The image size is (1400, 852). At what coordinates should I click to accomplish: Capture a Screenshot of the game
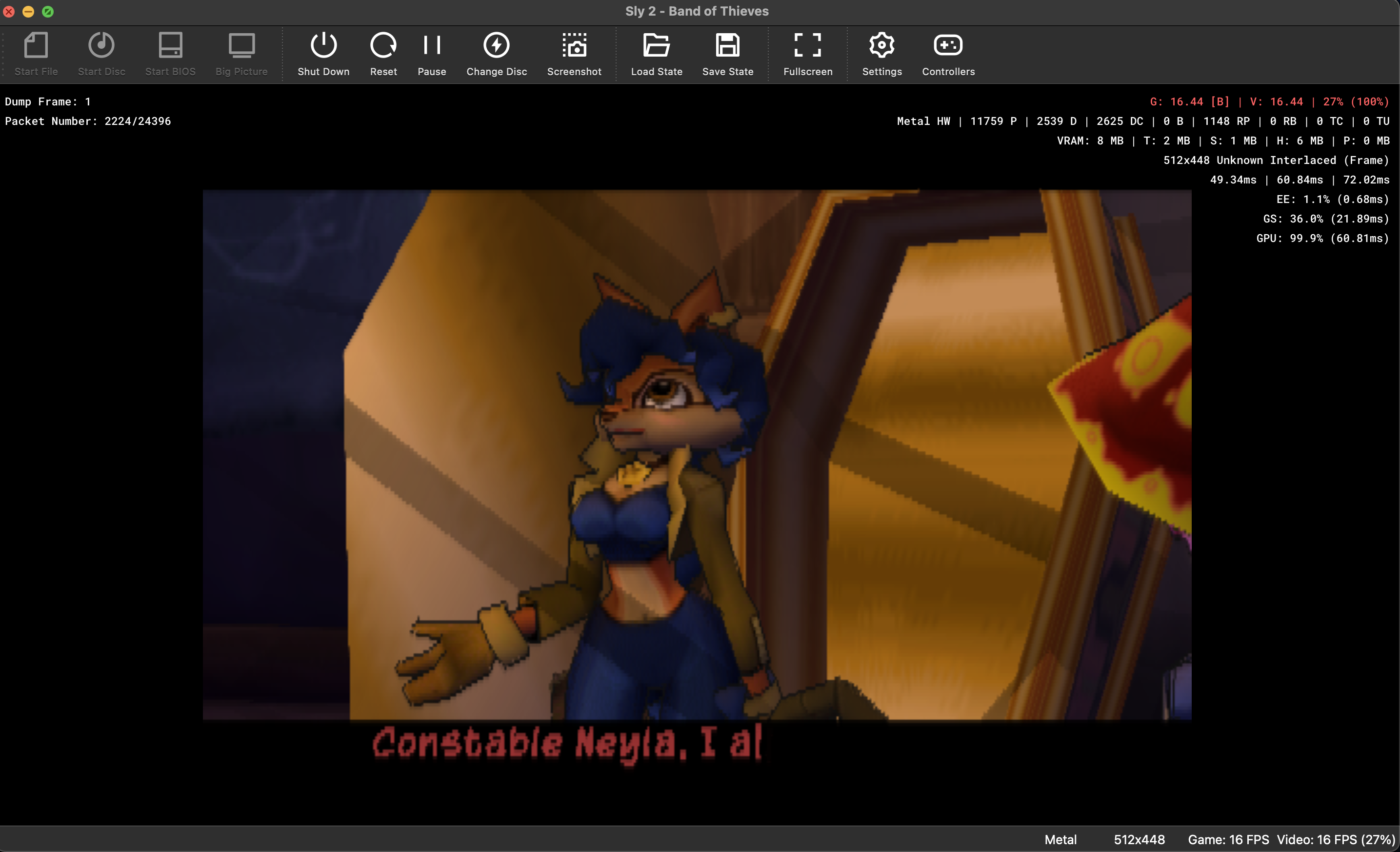click(575, 53)
